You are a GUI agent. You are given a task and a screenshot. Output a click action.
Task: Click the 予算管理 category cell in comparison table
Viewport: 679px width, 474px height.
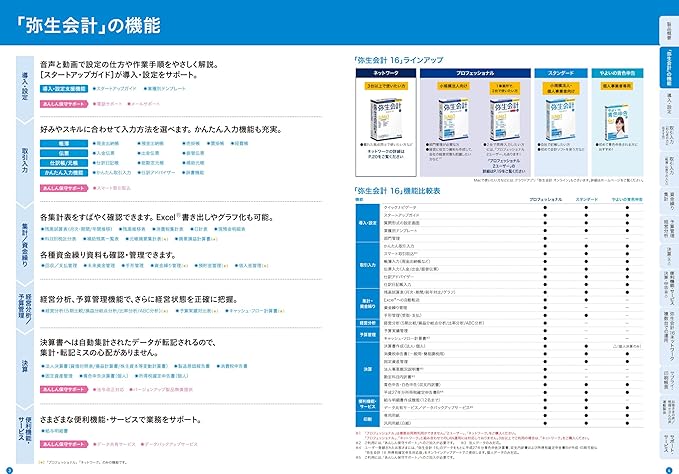(x=368, y=335)
